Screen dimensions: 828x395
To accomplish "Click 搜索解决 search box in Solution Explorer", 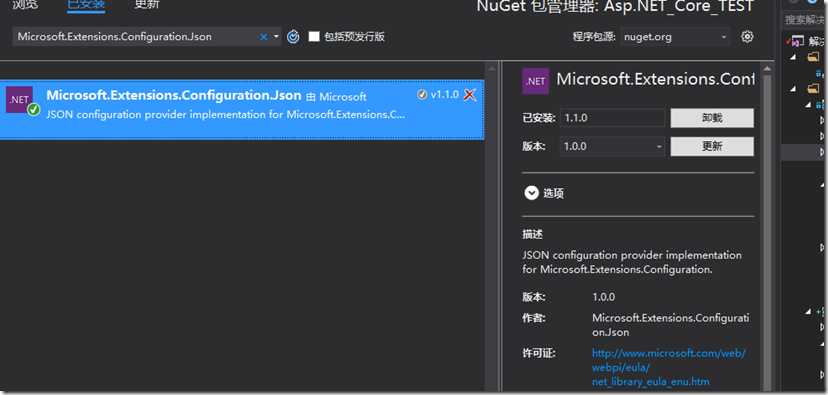I will [805, 20].
